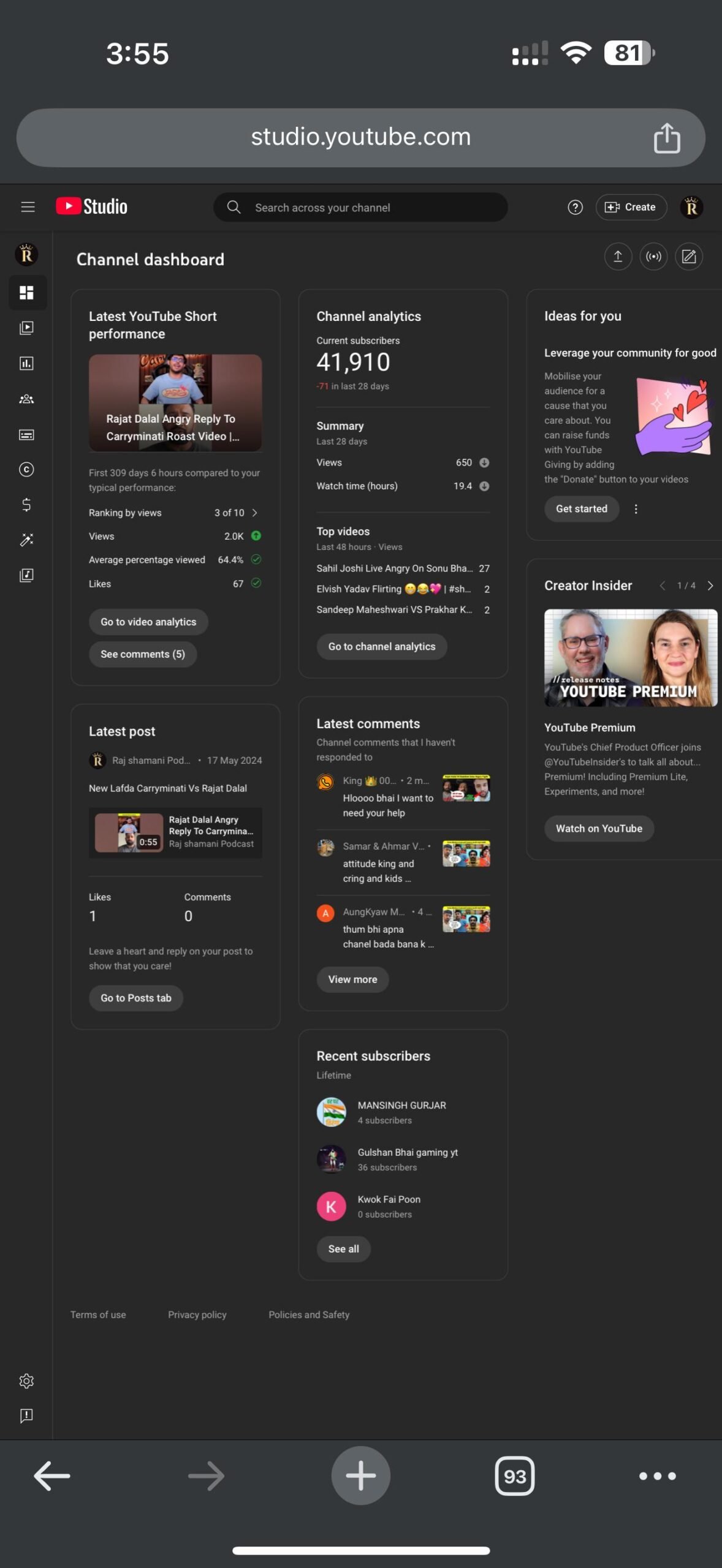The height and width of the screenshot is (1568, 722).
Task: Show previous Creator Insider card
Action: [663, 586]
